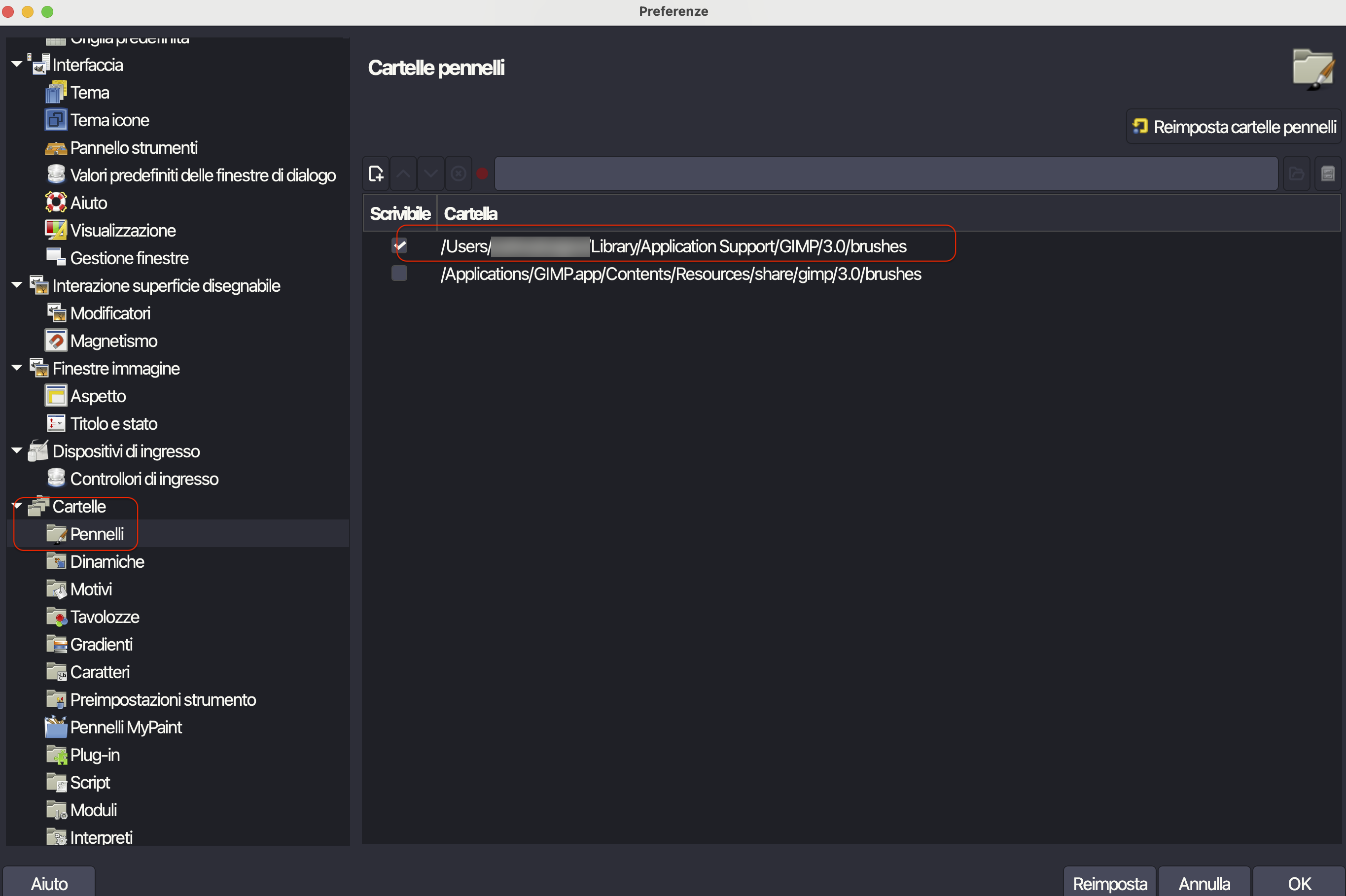The image size is (1346, 896).
Task: Collapse the Interfaccia tree section
Action: click(17, 64)
